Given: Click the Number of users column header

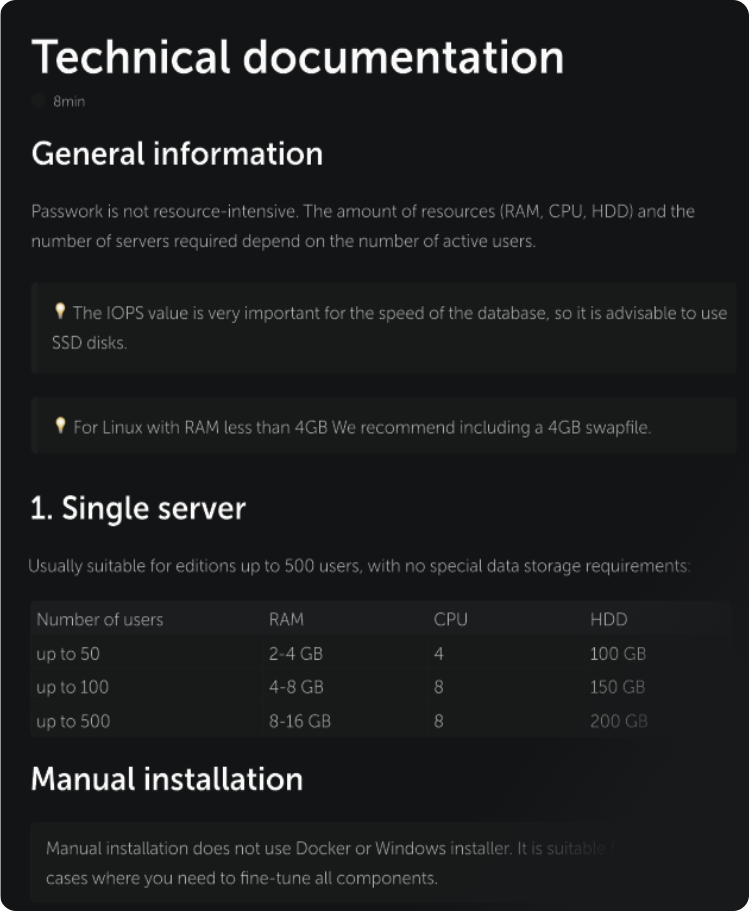Looking at the screenshot, I should click(99, 619).
